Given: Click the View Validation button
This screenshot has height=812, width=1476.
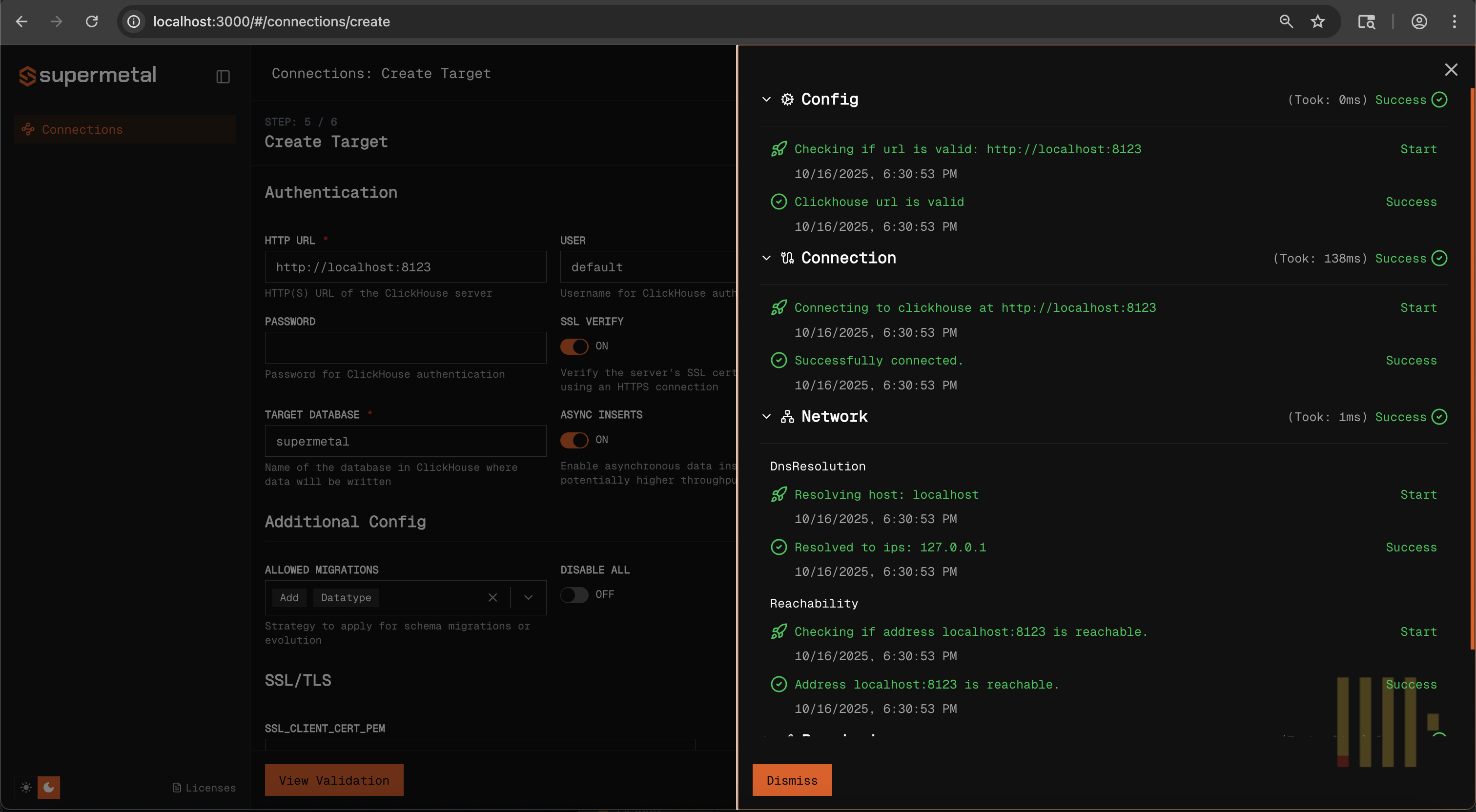Looking at the screenshot, I should point(333,780).
